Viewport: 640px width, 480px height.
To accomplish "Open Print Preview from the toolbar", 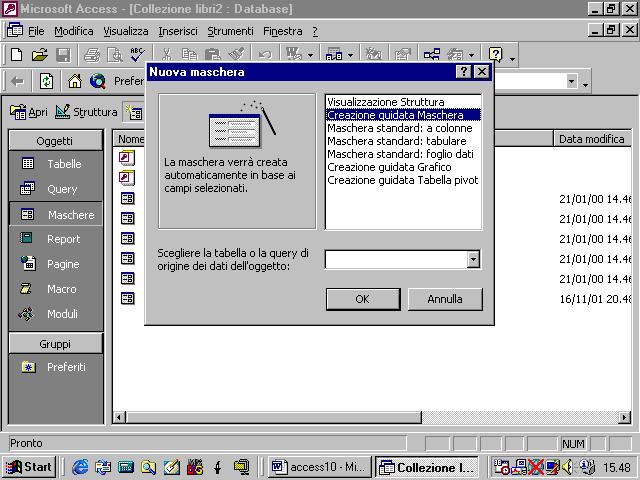I will (115, 54).
